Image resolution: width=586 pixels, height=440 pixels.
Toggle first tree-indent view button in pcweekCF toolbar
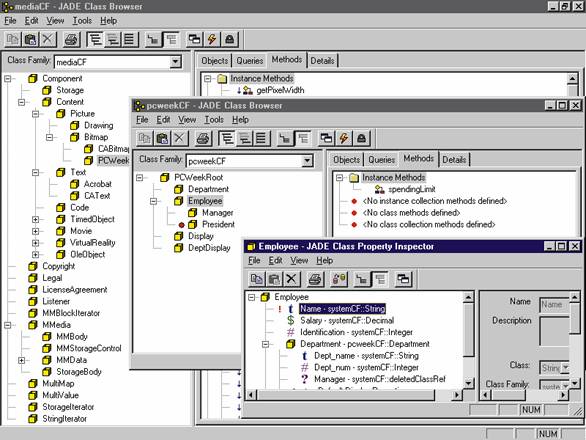[226, 139]
